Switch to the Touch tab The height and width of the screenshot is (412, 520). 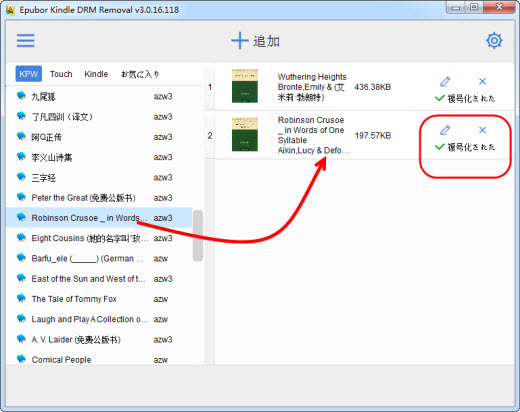click(x=61, y=74)
